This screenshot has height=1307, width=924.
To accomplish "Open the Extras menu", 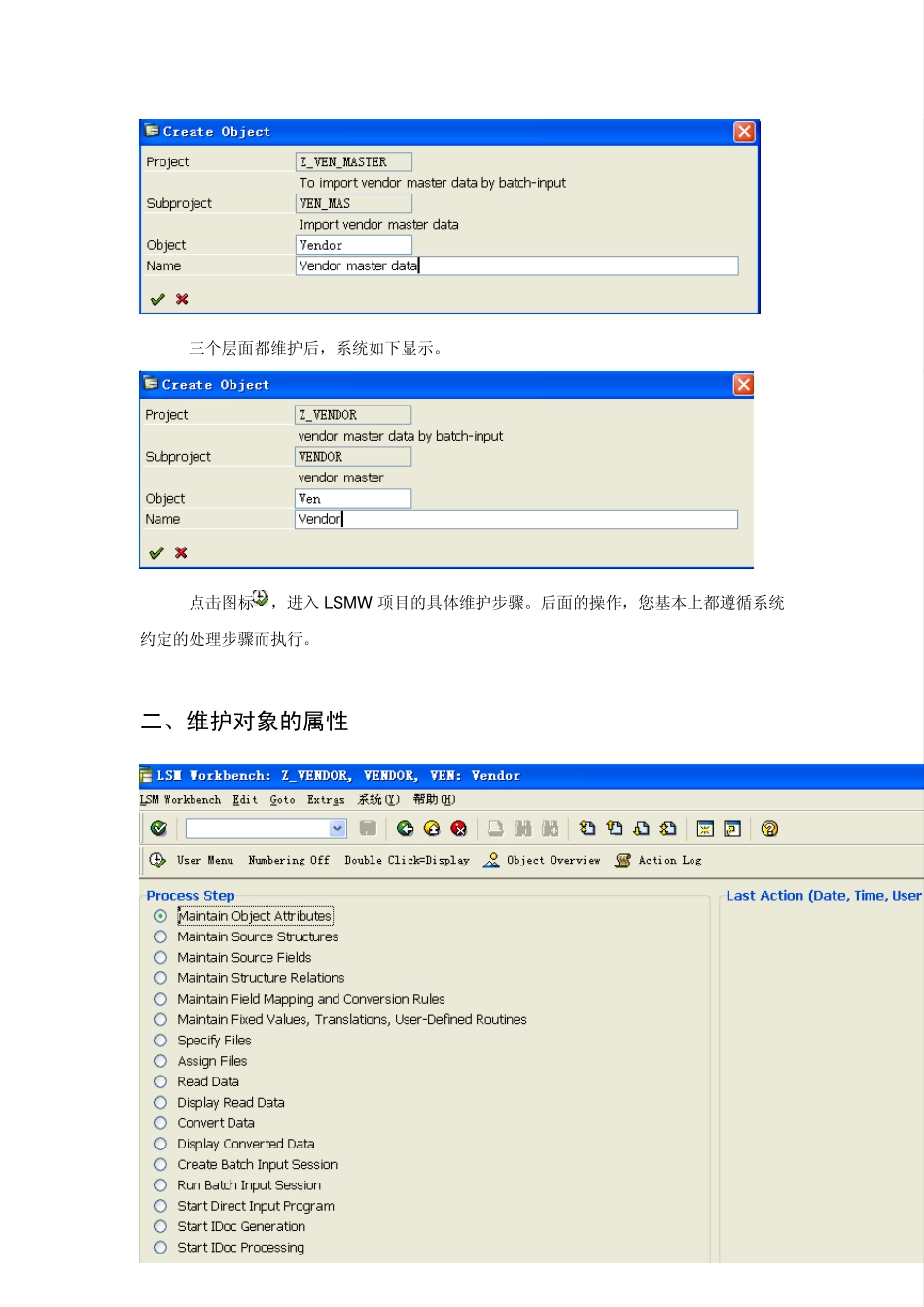I will click(326, 800).
